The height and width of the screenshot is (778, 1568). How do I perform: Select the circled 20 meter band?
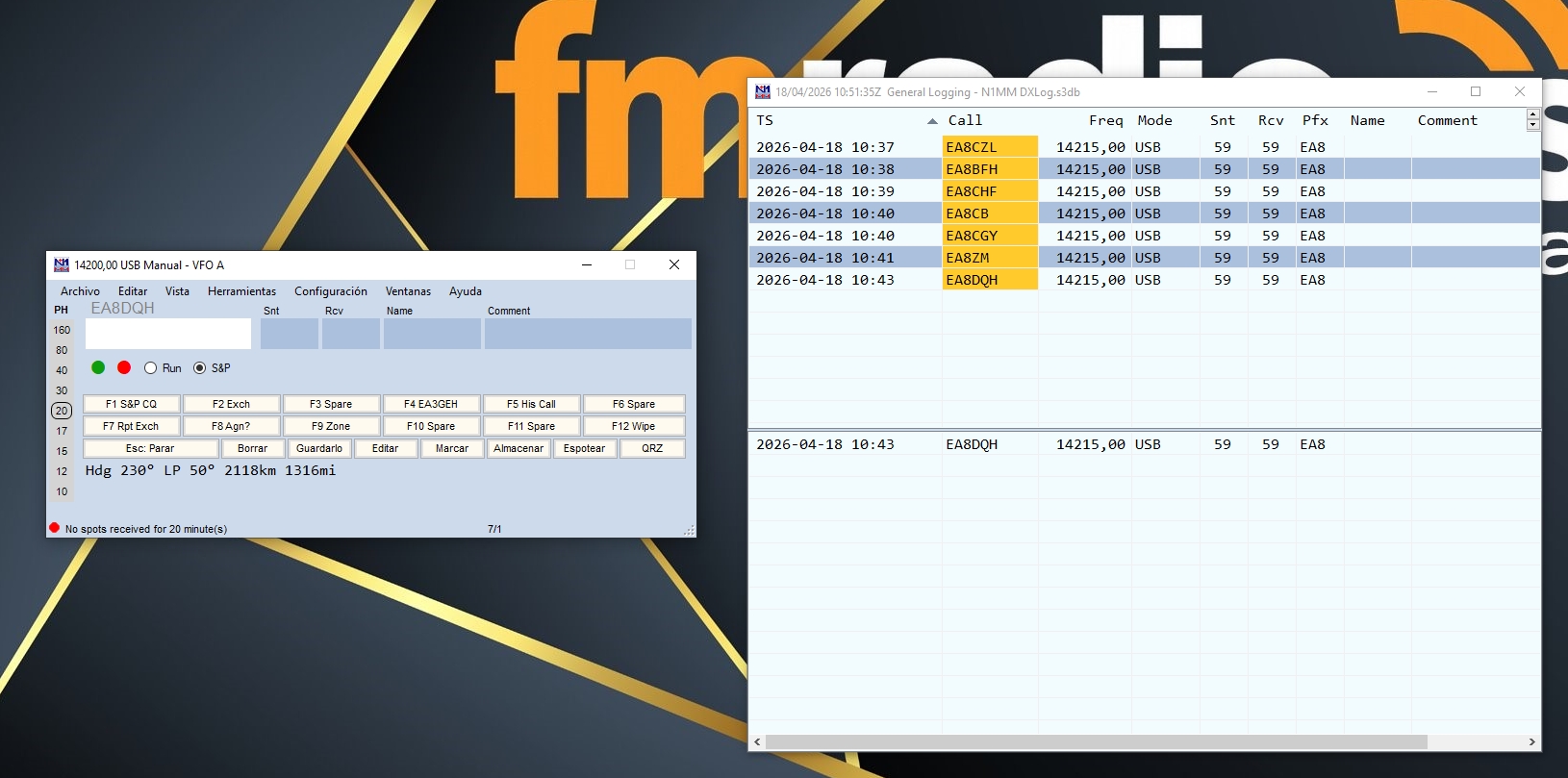coord(62,411)
